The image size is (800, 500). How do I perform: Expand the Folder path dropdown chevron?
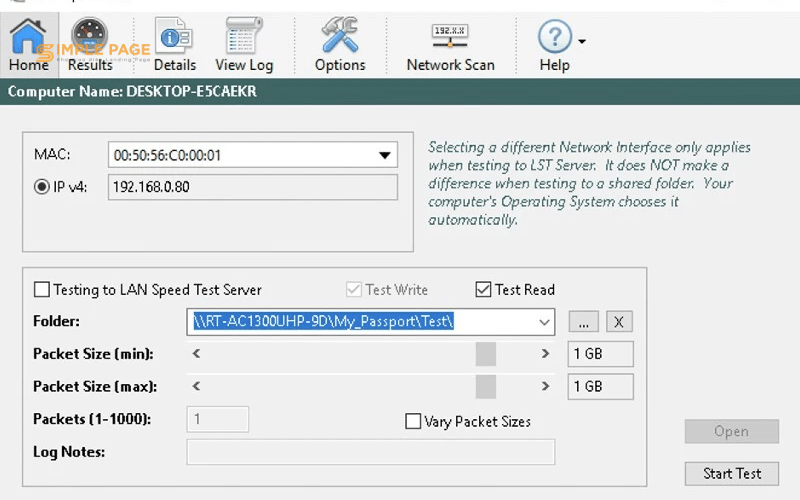(544, 322)
